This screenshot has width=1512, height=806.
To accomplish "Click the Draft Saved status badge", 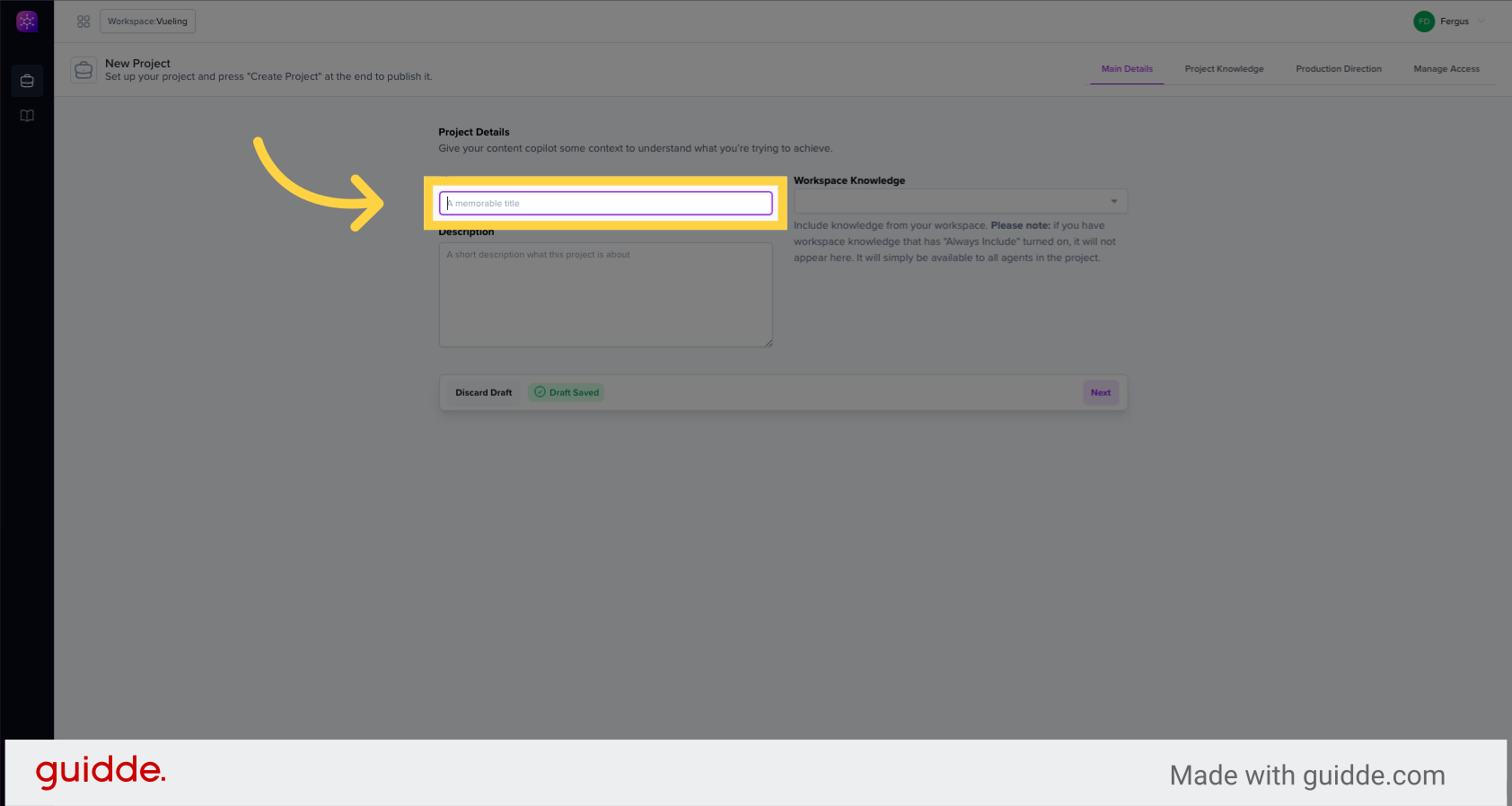I will coord(566,392).
